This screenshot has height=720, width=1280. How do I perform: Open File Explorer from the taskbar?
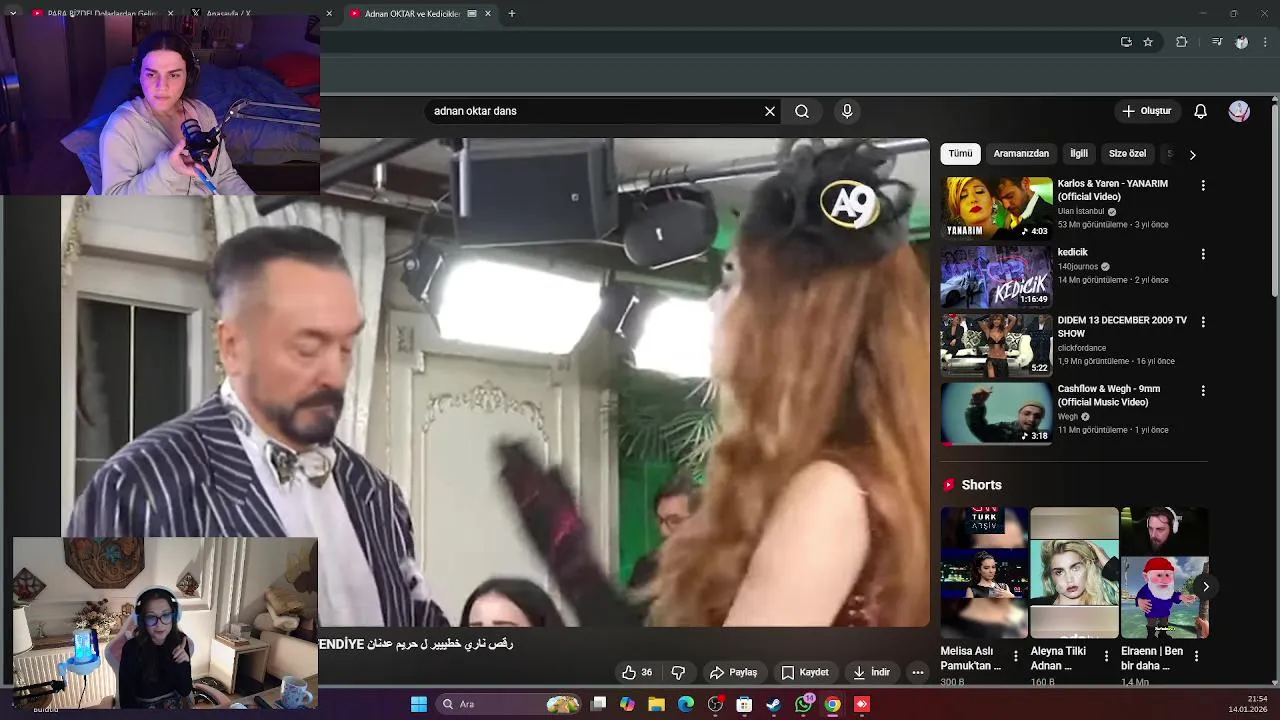coord(656,704)
